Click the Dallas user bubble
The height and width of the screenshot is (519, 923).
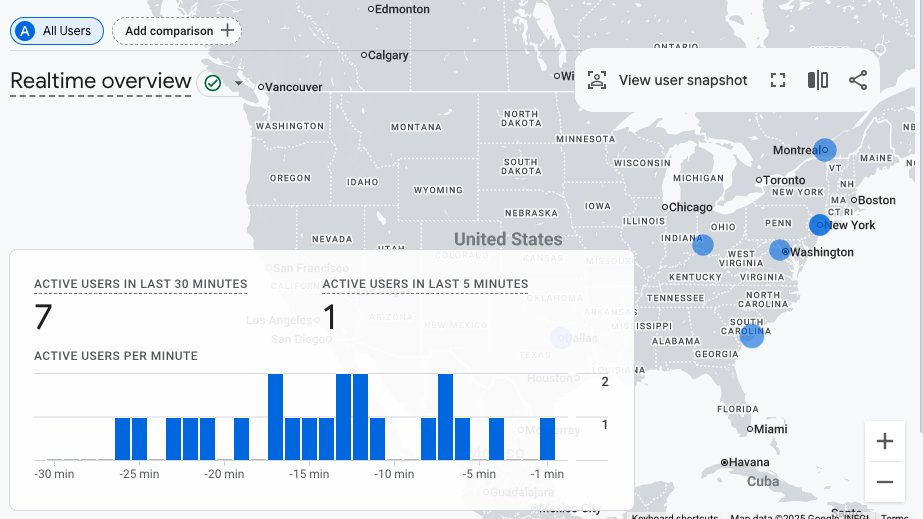[x=561, y=338]
